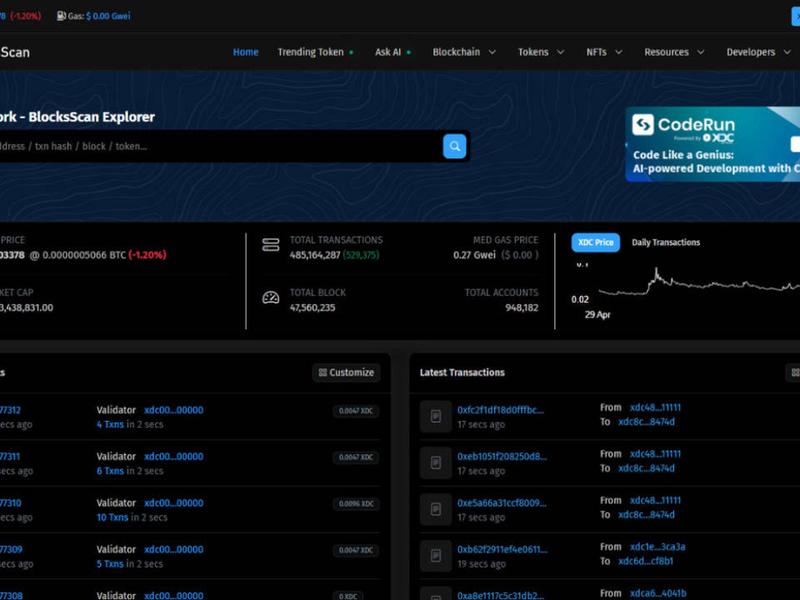Click the blue search magnifier button
This screenshot has height=600, width=800.
[454, 146]
